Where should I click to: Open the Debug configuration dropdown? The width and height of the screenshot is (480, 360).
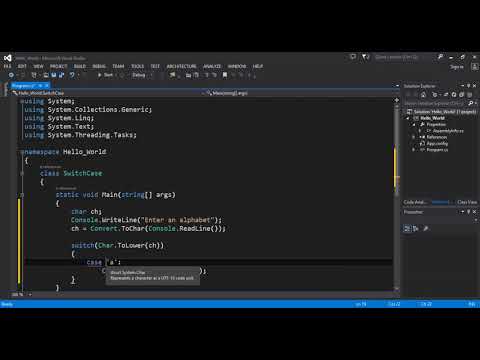tap(142, 75)
